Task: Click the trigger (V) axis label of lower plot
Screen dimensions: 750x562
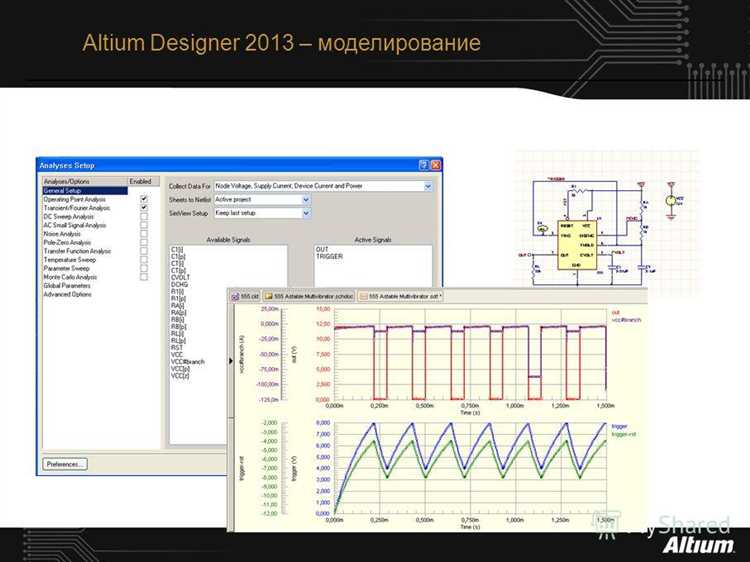Action: pyautogui.click(x=294, y=467)
